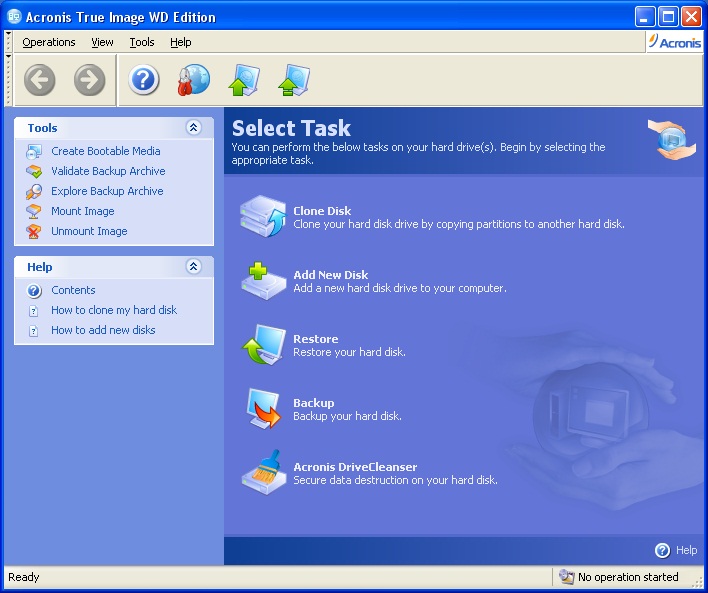The width and height of the screenshot is (708, 593).
Task: Click the Mount Image link
Action: tap(83, 211)
